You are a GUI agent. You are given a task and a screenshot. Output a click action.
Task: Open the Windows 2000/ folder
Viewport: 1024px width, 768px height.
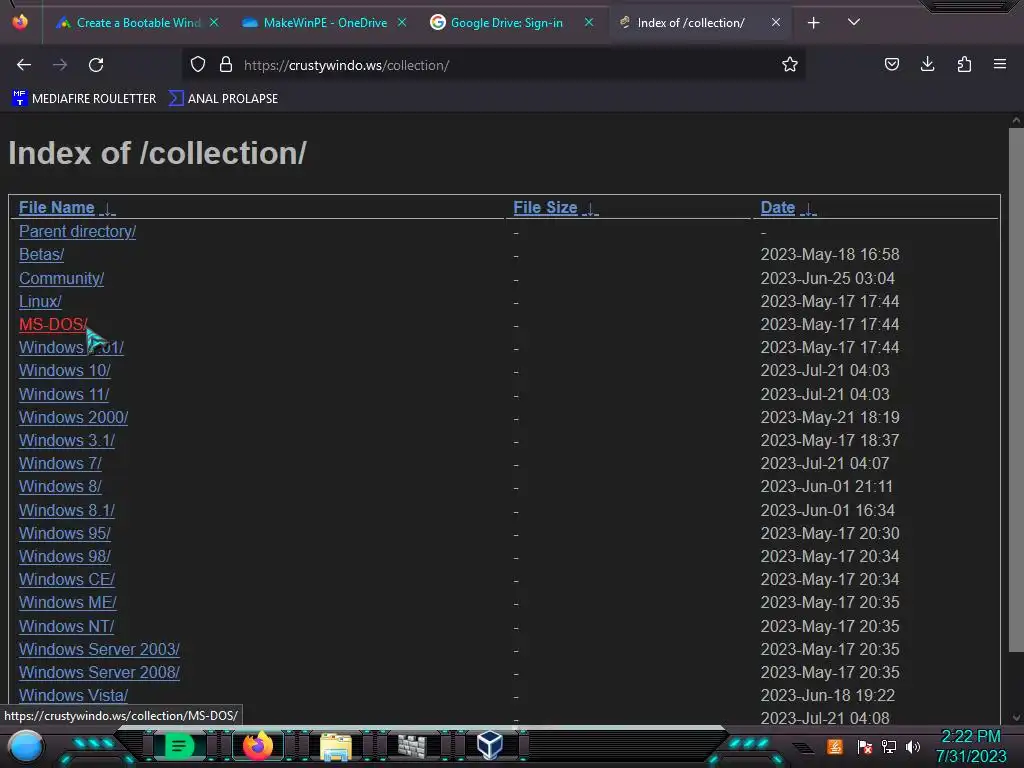tap(73, 418)
